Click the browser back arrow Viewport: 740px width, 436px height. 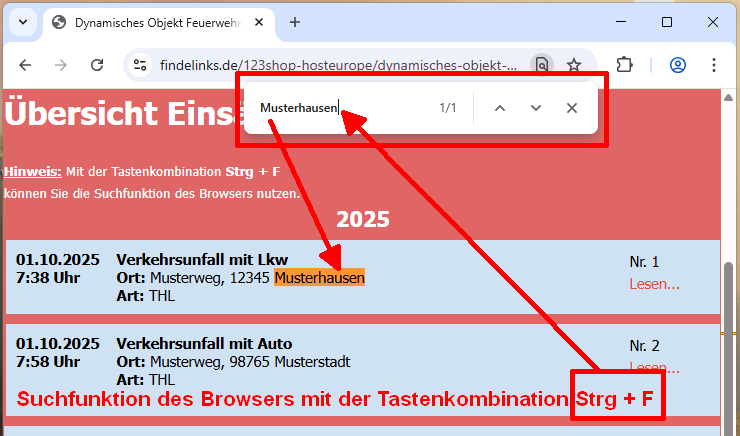25,65
